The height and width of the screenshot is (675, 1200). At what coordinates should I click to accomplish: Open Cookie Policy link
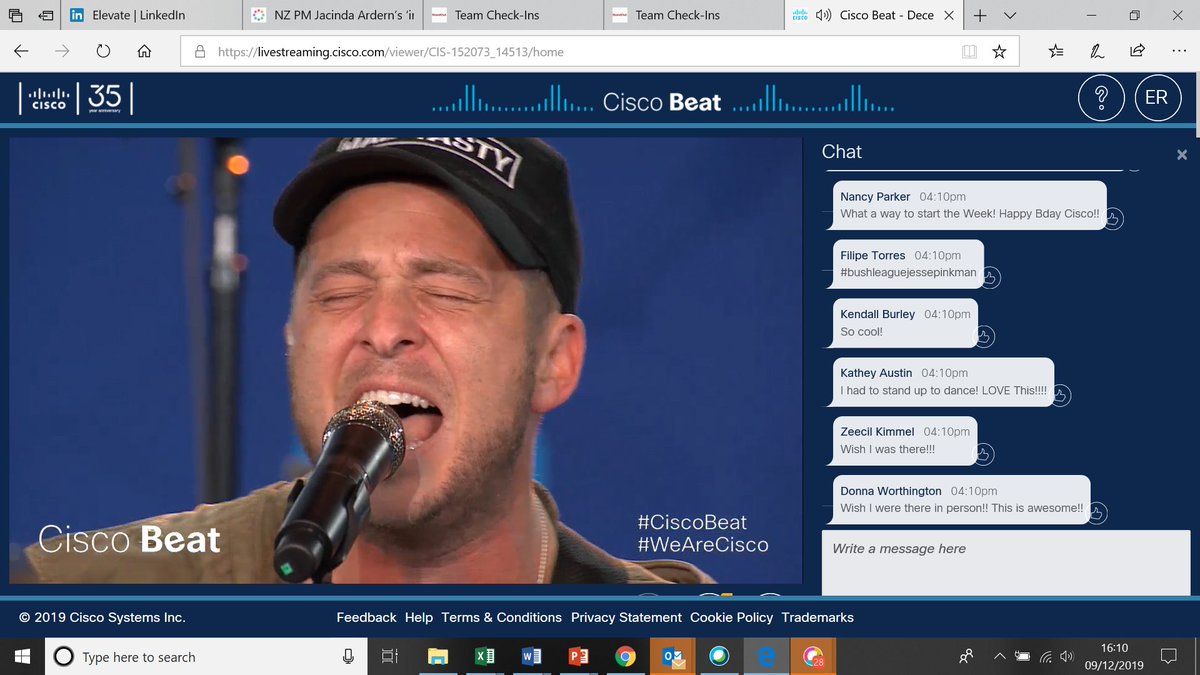(x=732, y=617)
